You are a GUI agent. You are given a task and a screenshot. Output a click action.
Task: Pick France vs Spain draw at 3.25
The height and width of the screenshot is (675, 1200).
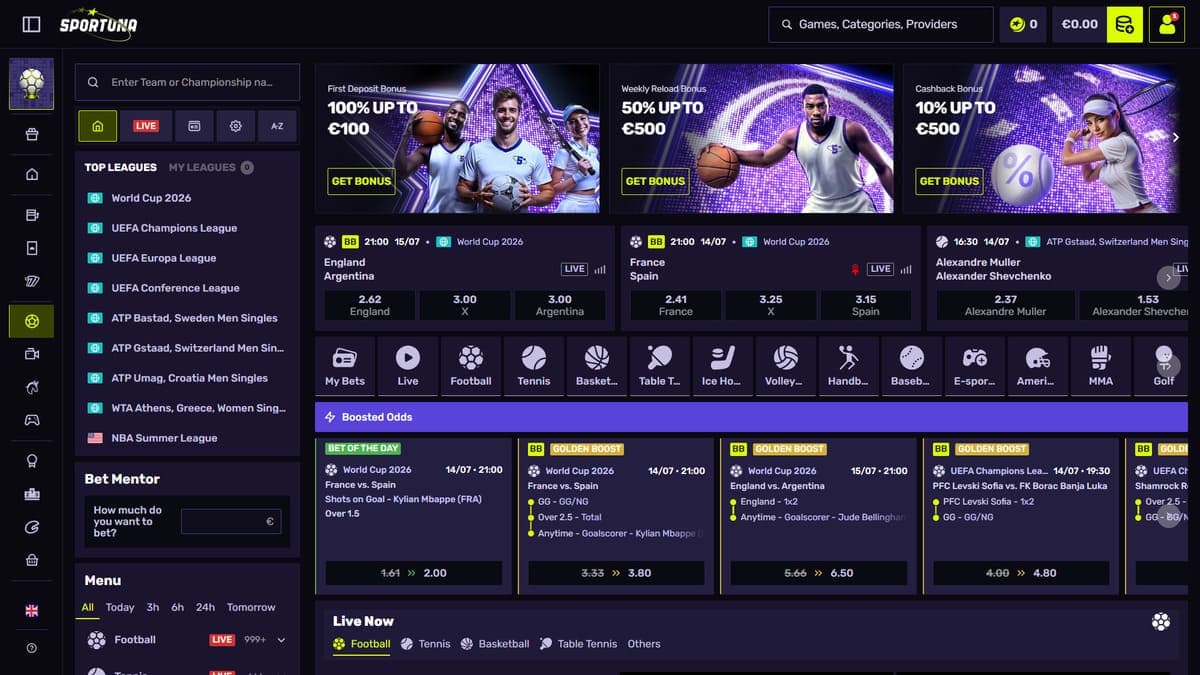771,305
